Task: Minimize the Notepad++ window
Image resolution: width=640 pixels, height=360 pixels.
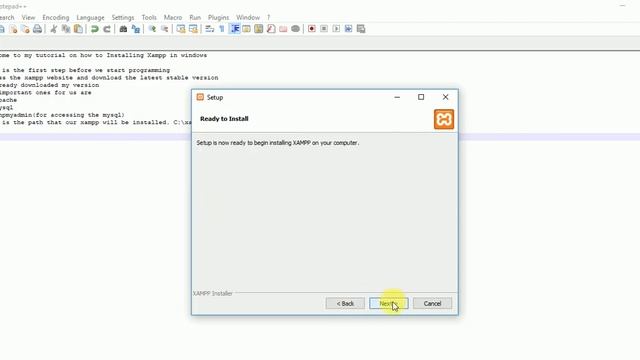Action: [622, 6]
